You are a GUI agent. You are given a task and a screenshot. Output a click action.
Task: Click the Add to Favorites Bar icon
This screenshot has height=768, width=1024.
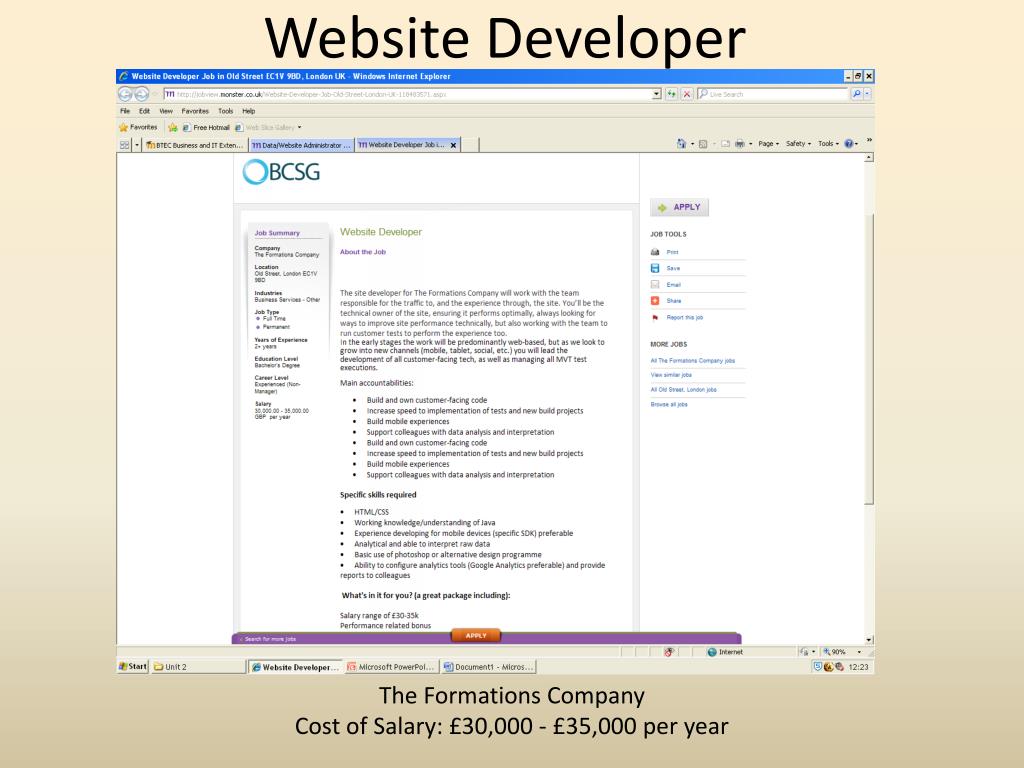172,127
